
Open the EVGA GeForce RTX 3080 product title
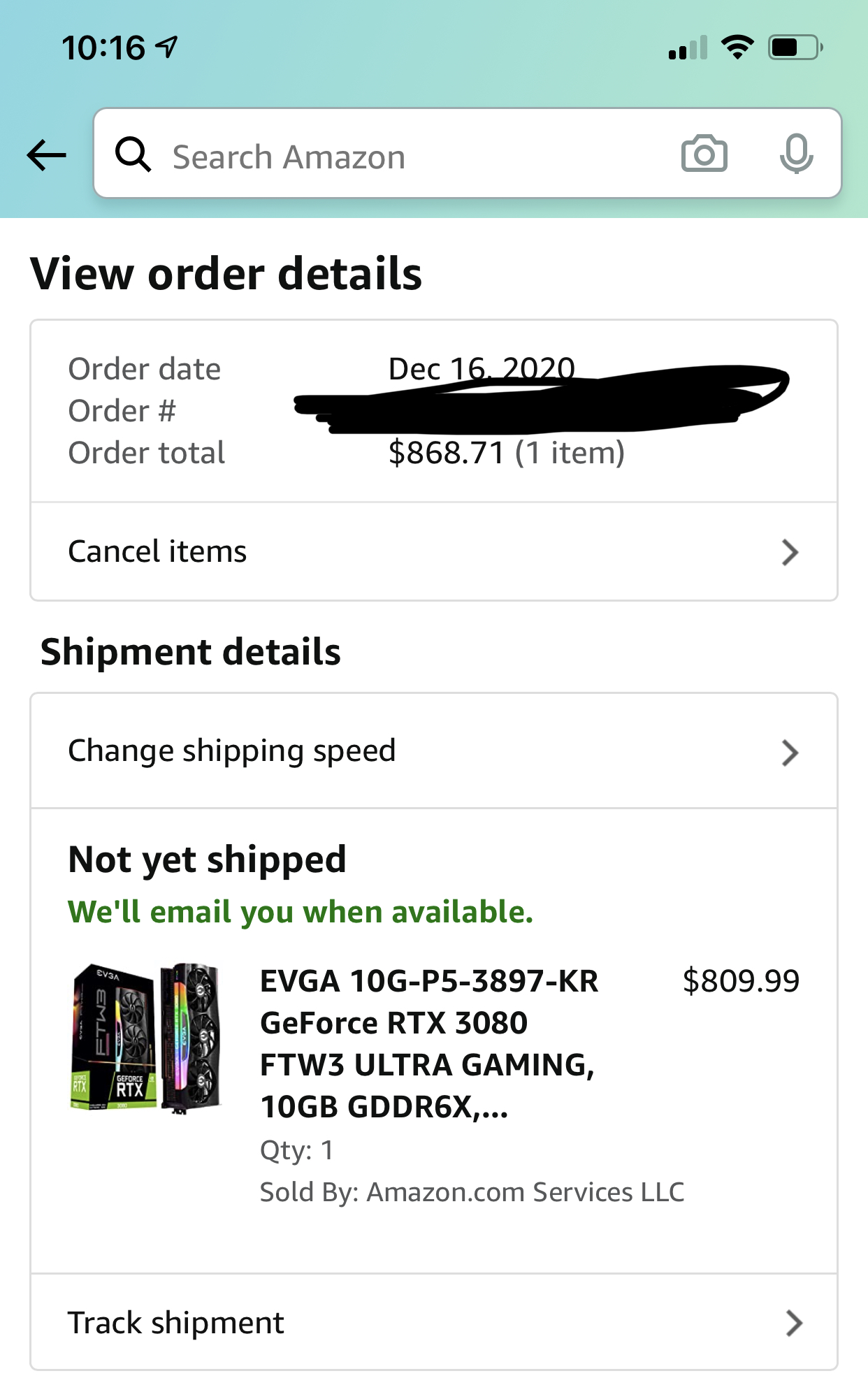(x=429, y=1044)
